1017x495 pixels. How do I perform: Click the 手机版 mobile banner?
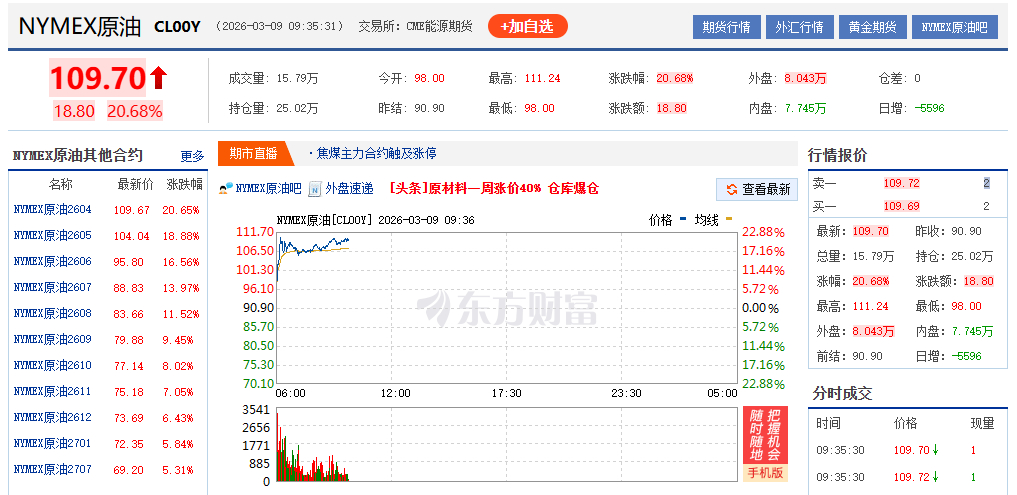coord(765,444)
